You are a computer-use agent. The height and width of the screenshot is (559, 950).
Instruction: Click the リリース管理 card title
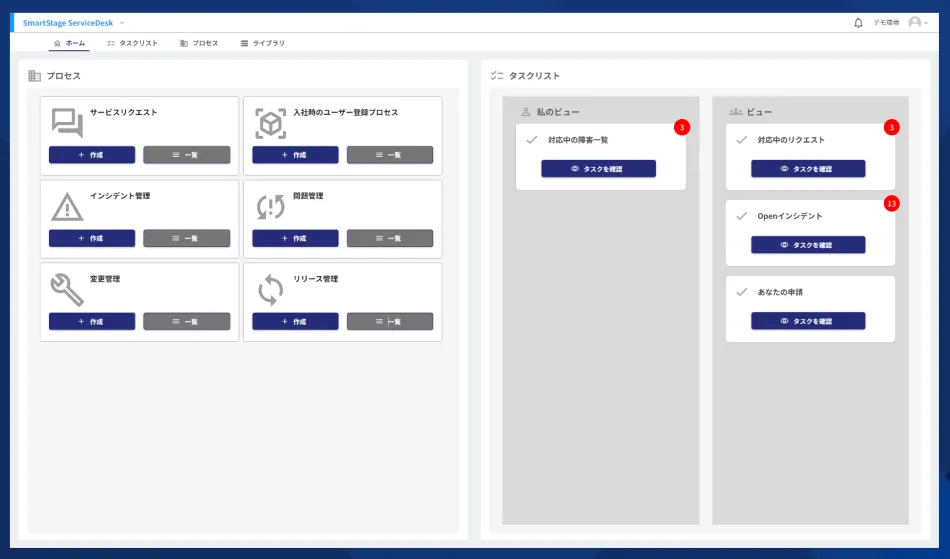316,279
